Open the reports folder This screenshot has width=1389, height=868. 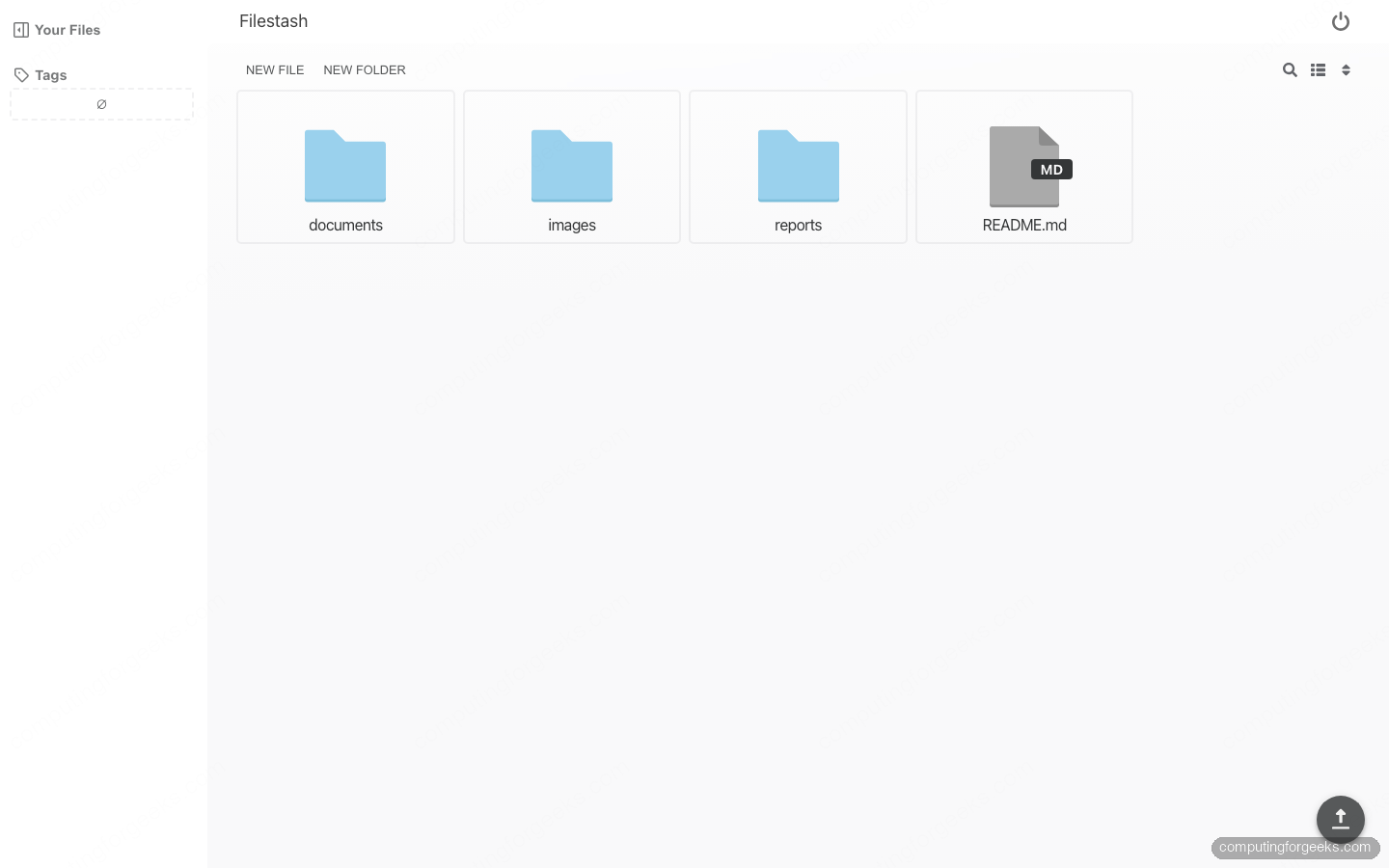point(798,167)
